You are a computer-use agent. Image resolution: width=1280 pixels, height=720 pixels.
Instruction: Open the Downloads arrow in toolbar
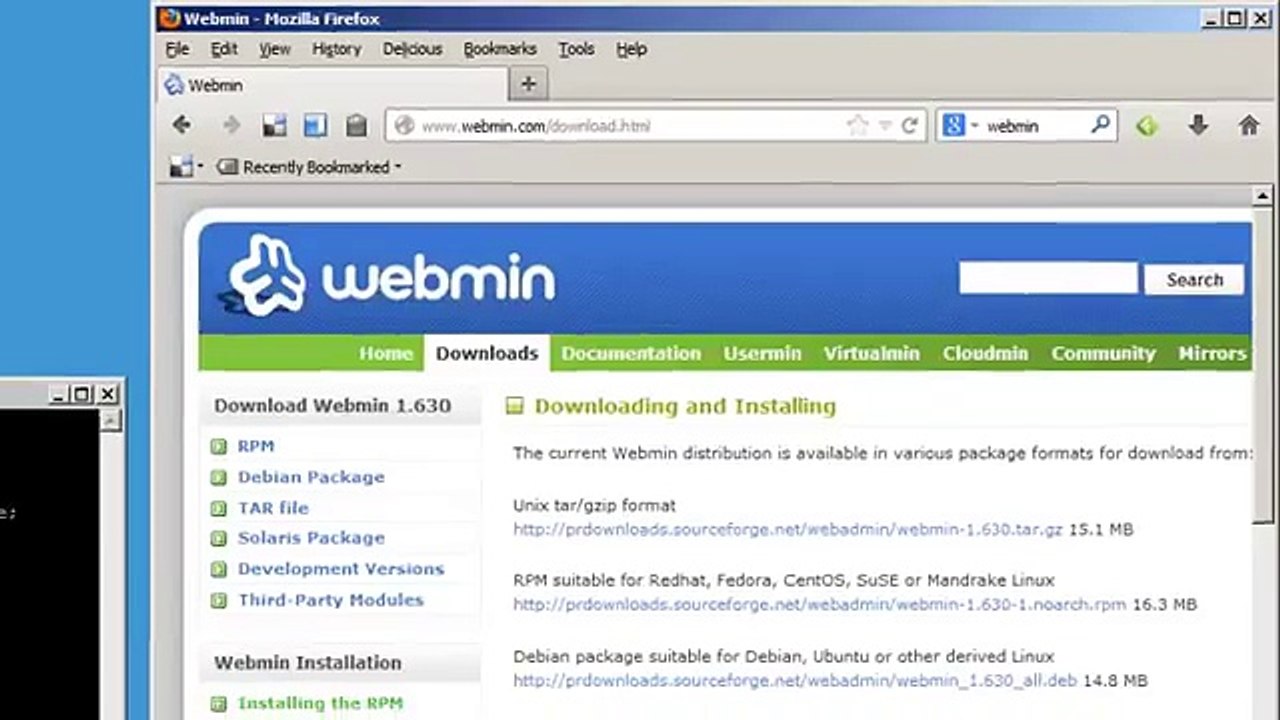1198,125
